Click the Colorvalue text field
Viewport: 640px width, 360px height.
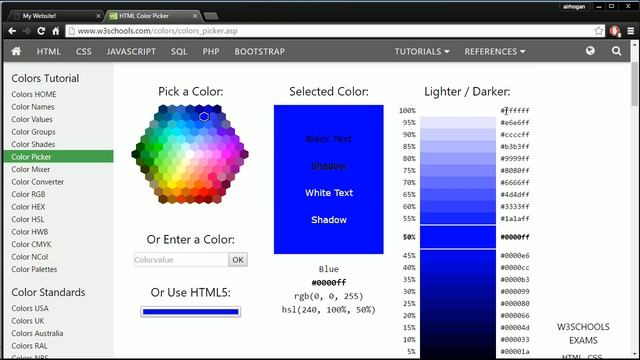tap(181, 260)
